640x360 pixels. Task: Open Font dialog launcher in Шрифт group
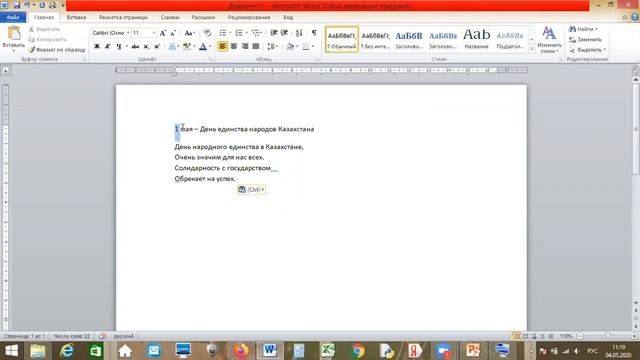pyautogui.click(x=211, y=60)
